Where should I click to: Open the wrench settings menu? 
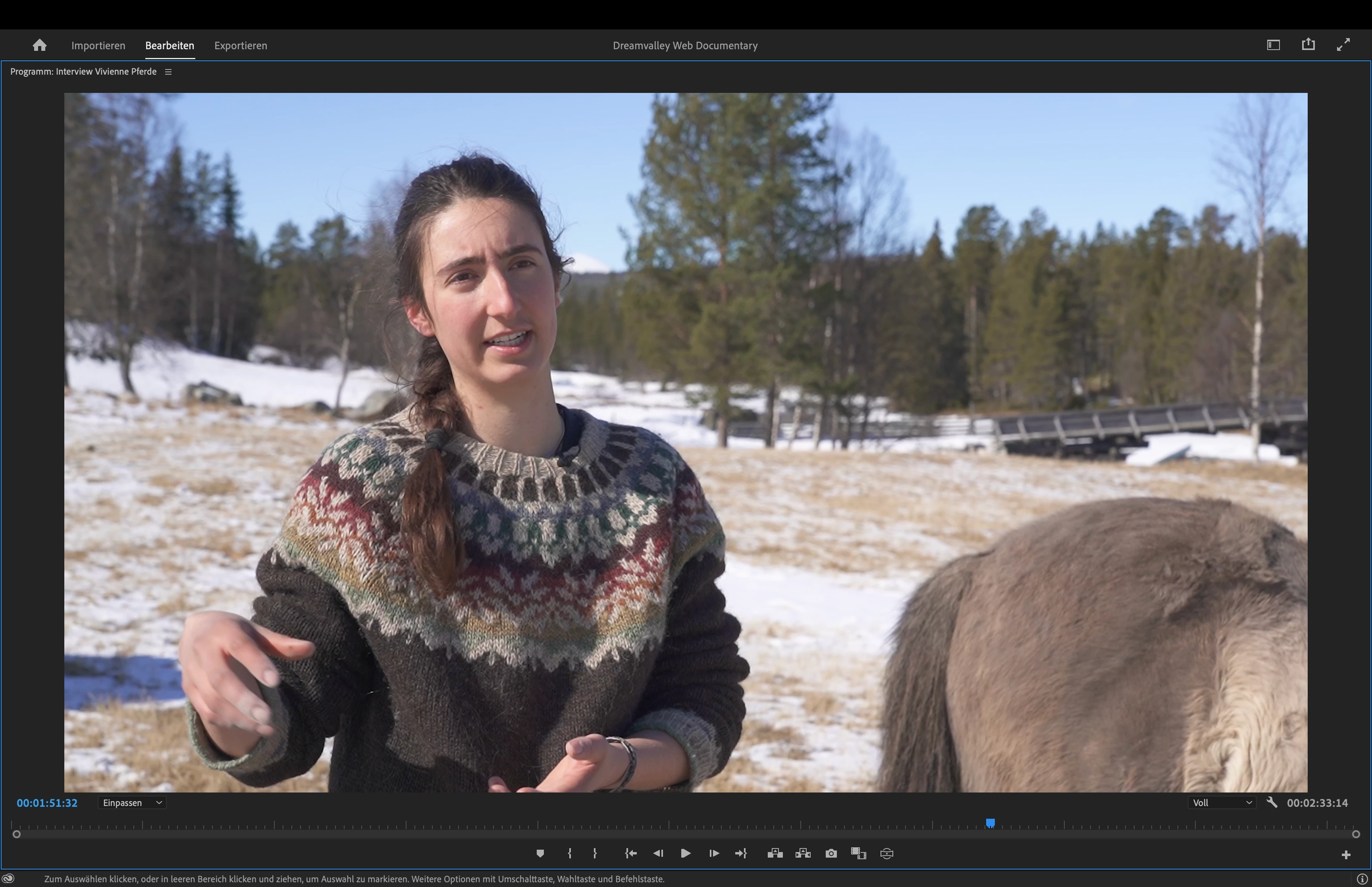(x=1272, y=802)
